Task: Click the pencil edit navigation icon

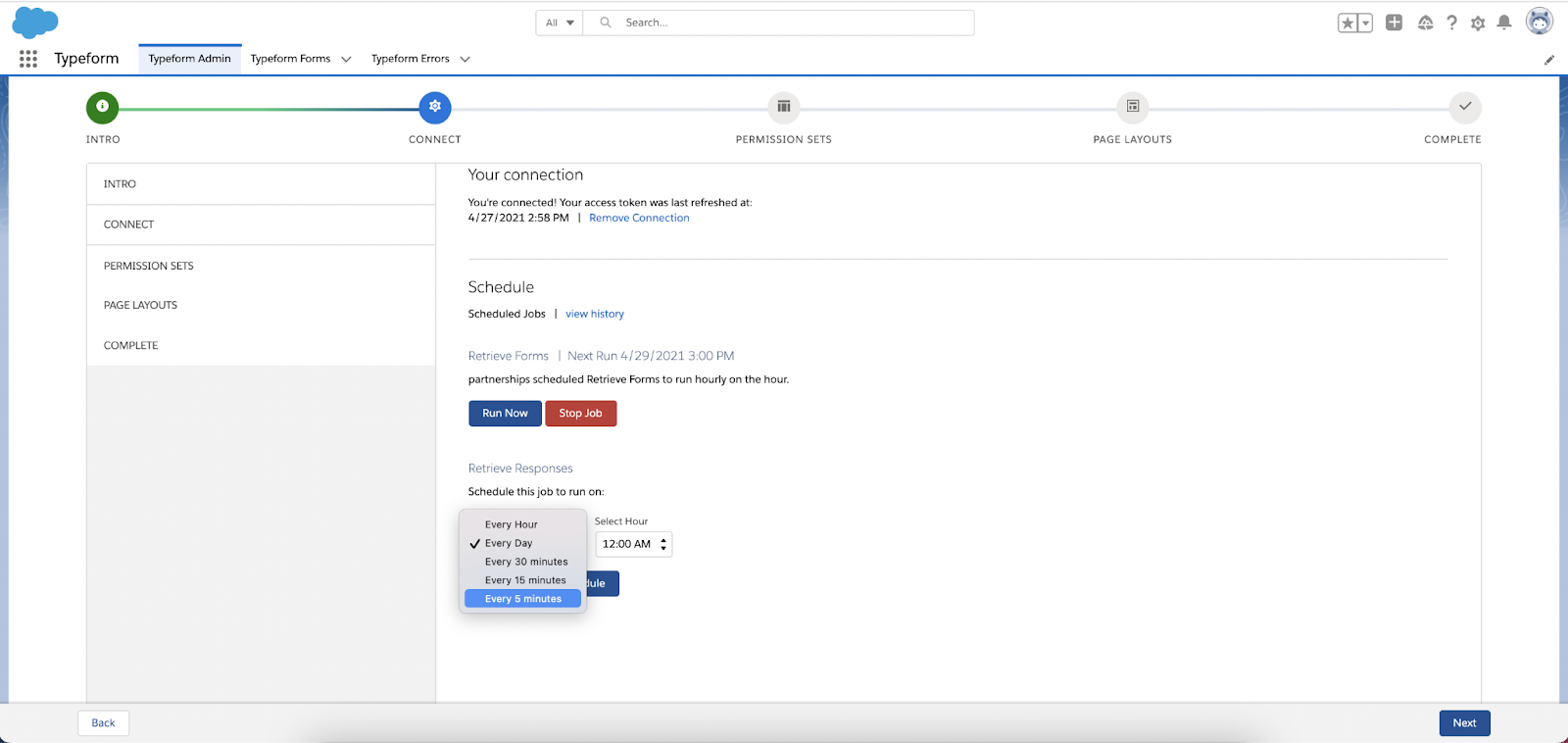Action: (1549, 60)
